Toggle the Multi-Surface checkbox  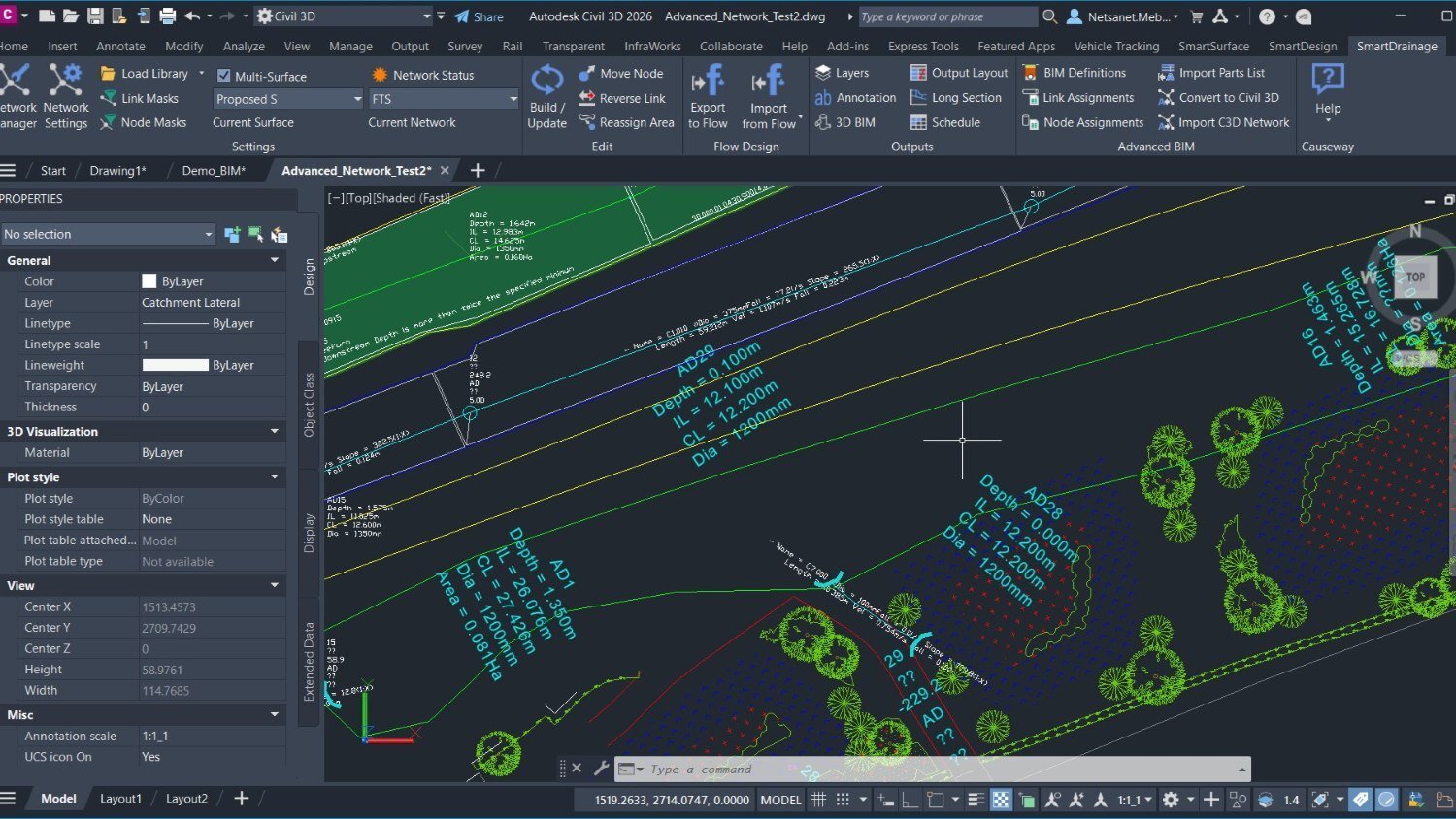coord(224,76)
